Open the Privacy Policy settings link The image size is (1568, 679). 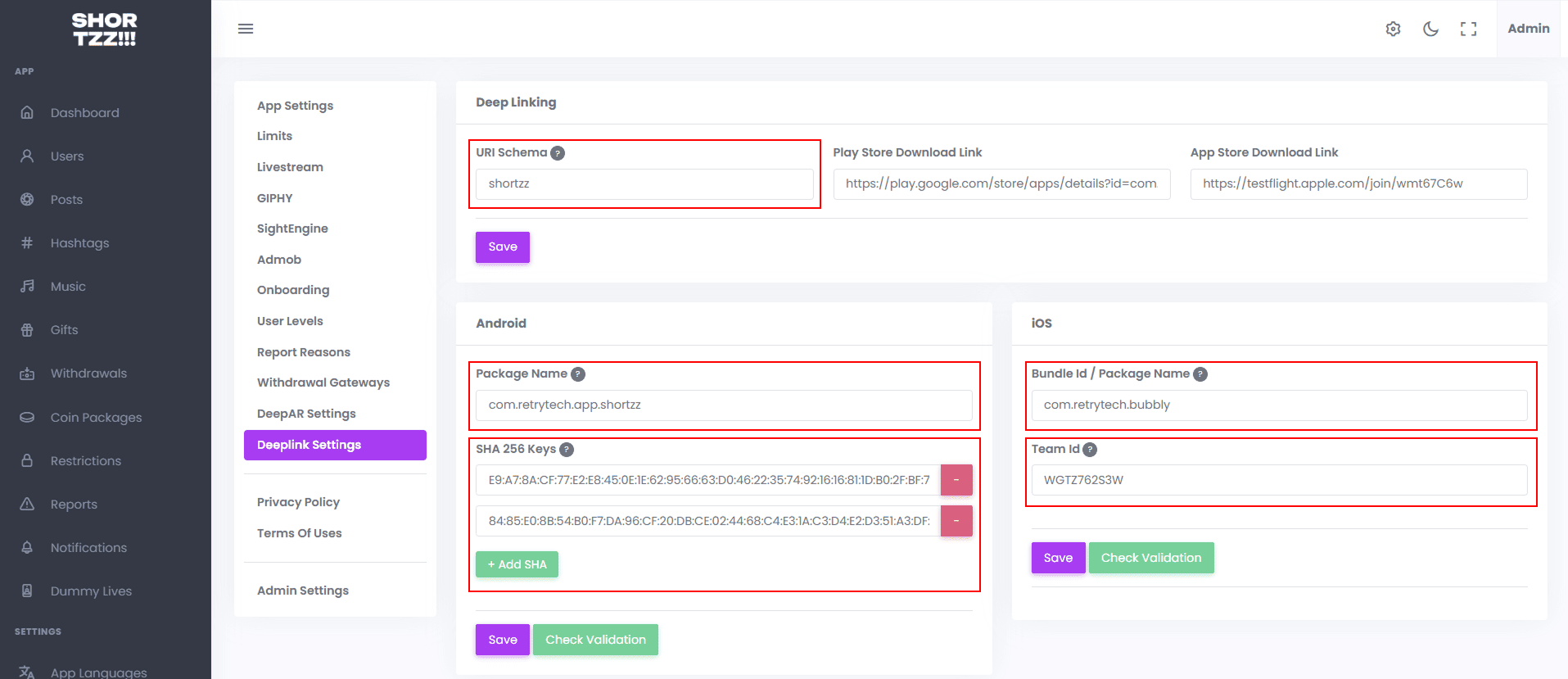[298, 502]
